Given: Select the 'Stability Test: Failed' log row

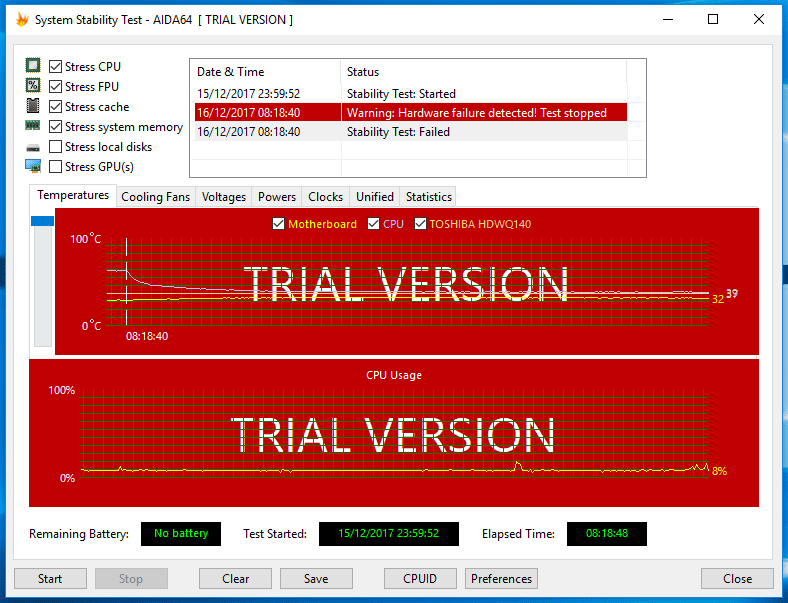Looking at the screenshot, I should (x=411, y=132).
